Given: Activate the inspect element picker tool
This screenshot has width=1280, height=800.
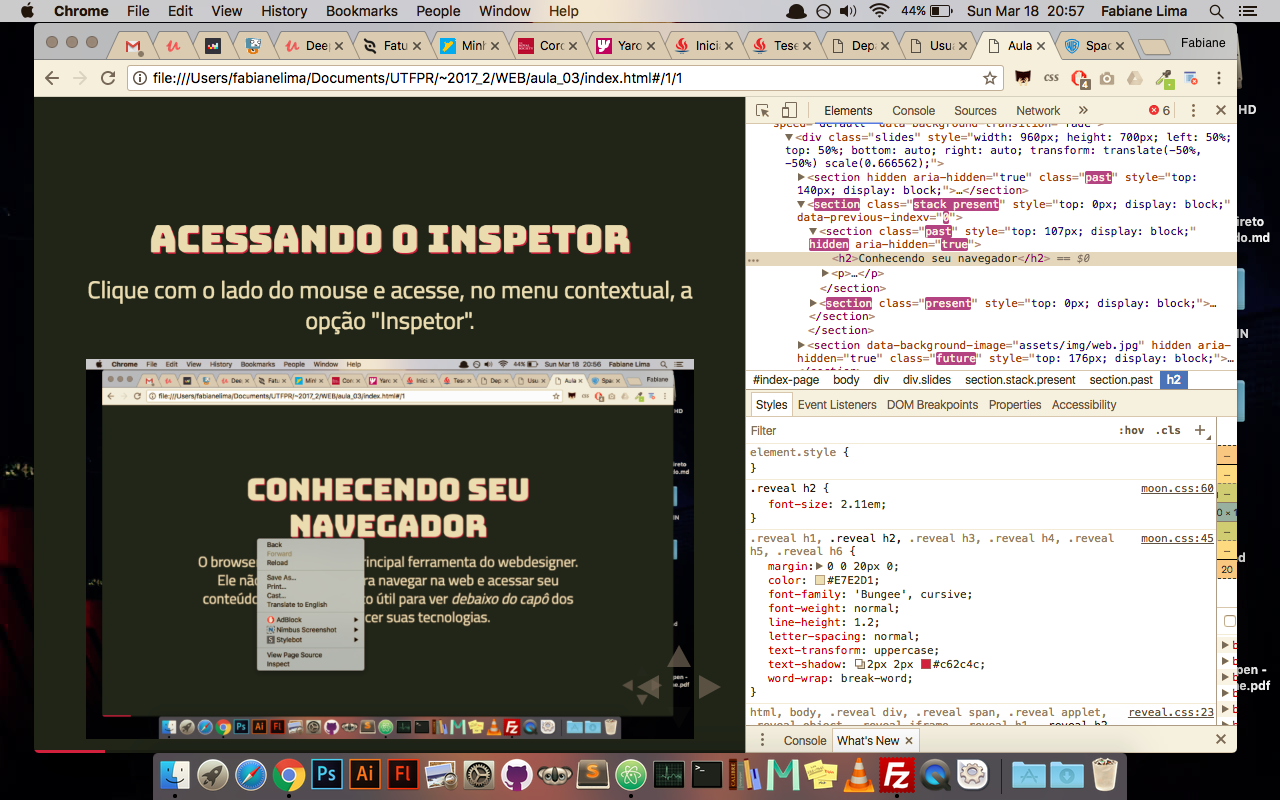Looking at the screenshot, I should (x=763, y=111).
